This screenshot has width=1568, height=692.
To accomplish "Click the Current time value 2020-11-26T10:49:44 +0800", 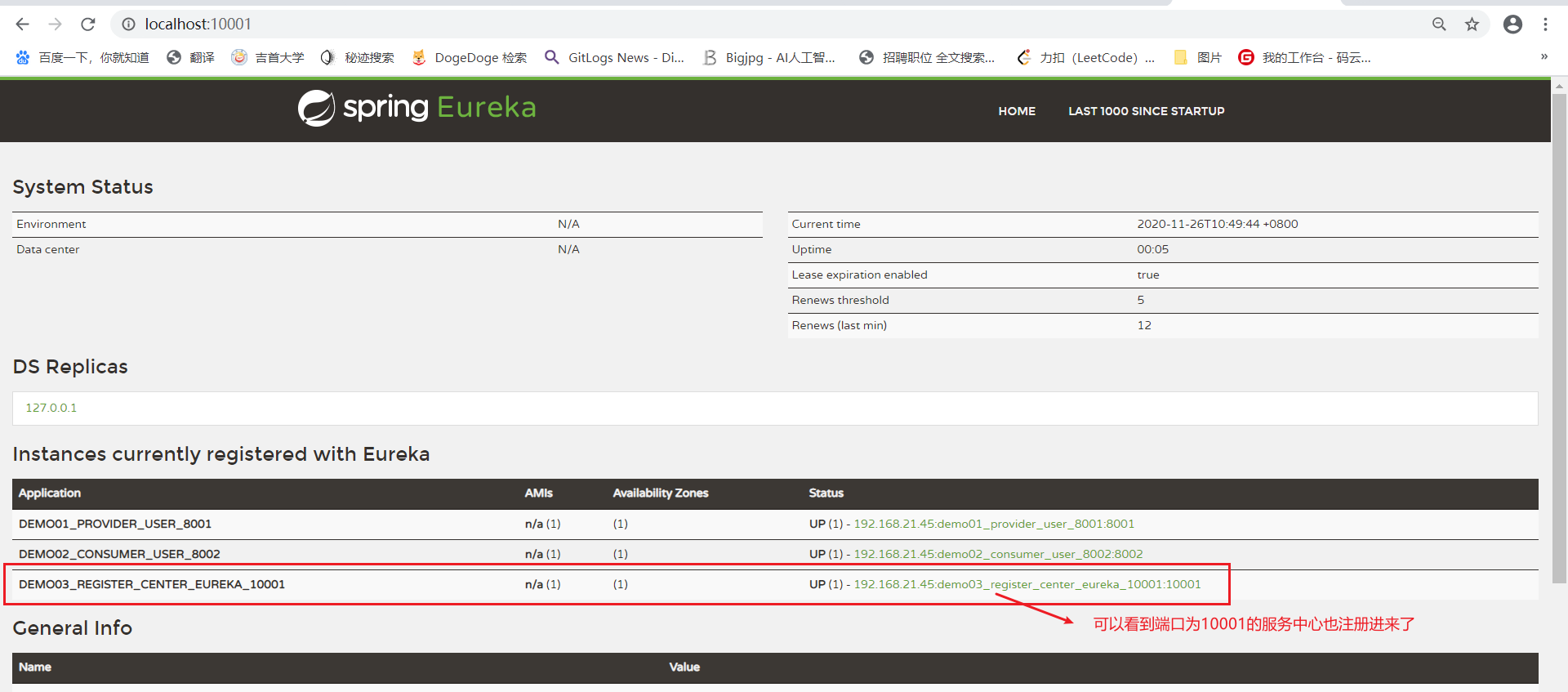I will click(1218, 224).
